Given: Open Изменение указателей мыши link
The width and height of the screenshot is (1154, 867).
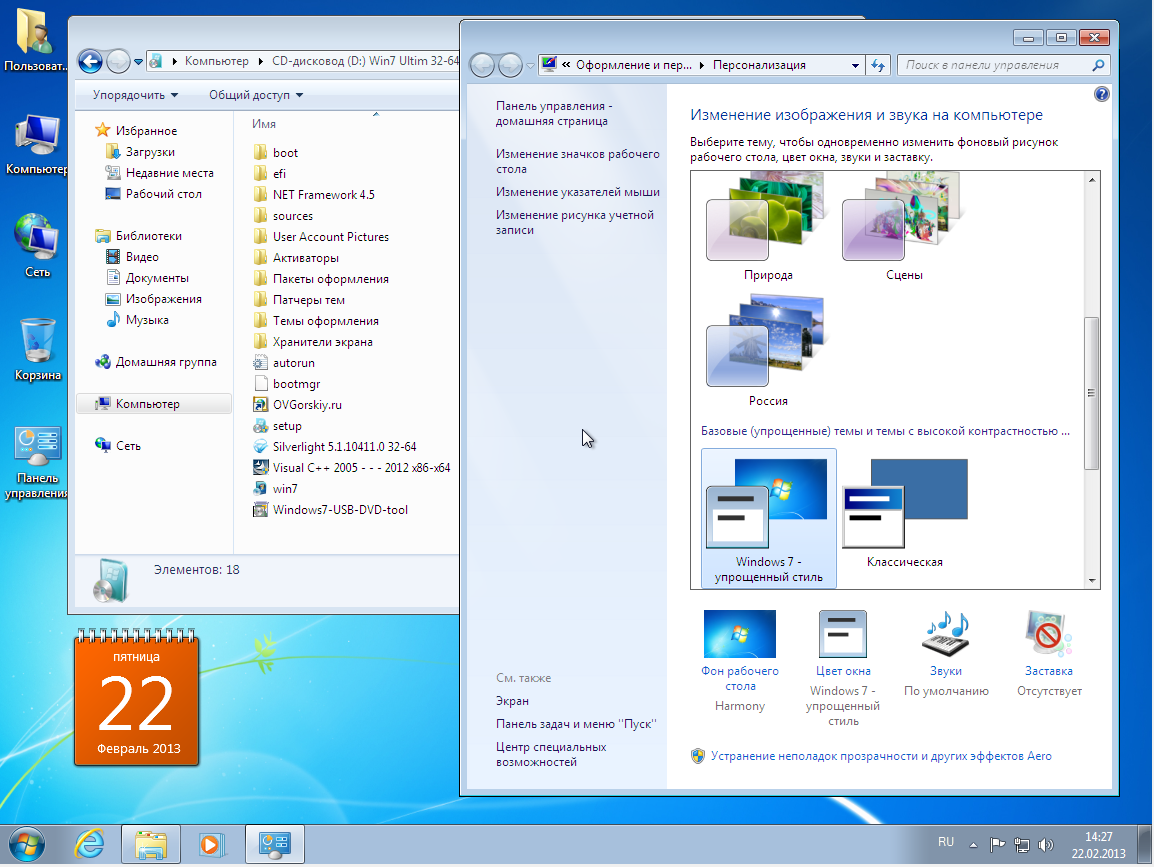Looking at the screenshot, I should pos(577,192).
